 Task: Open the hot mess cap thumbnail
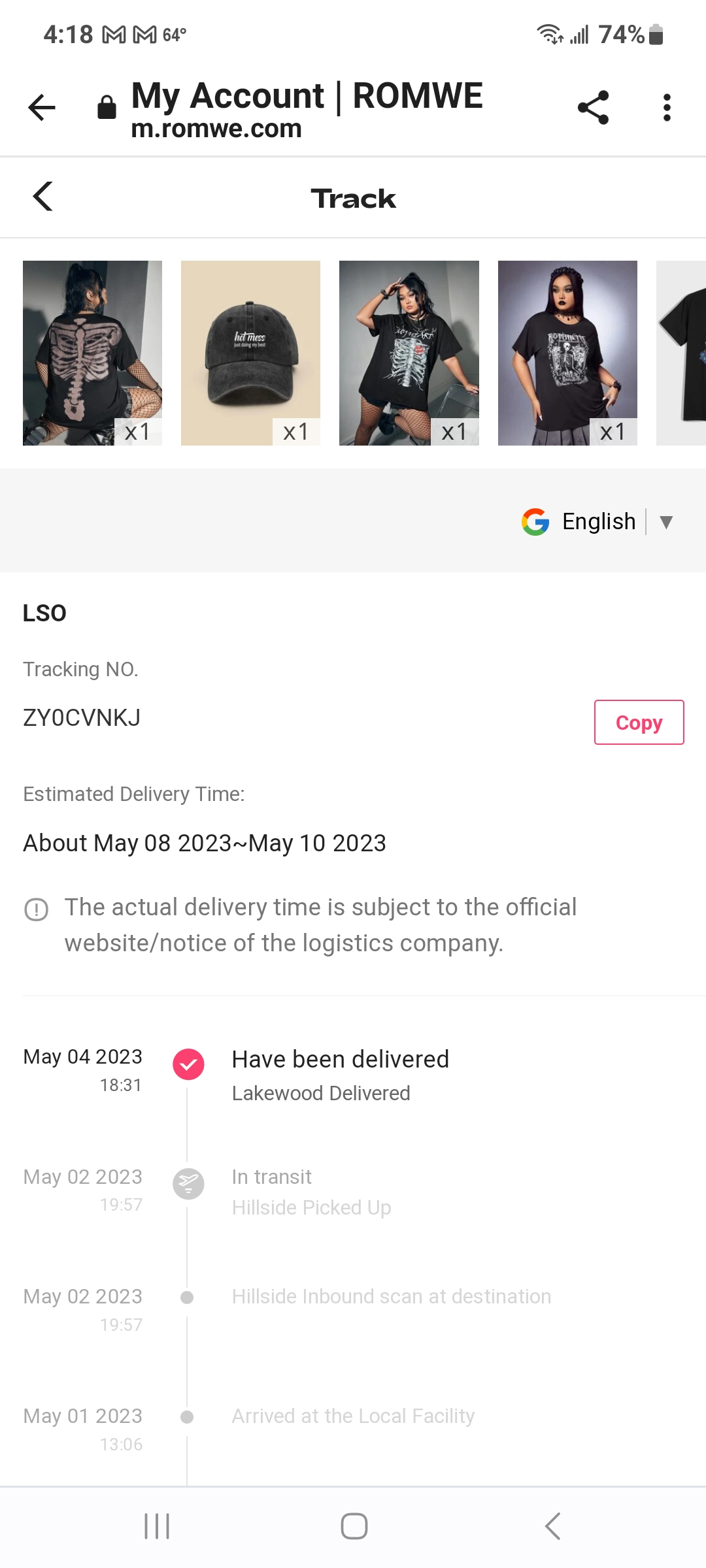pos(250,353)
